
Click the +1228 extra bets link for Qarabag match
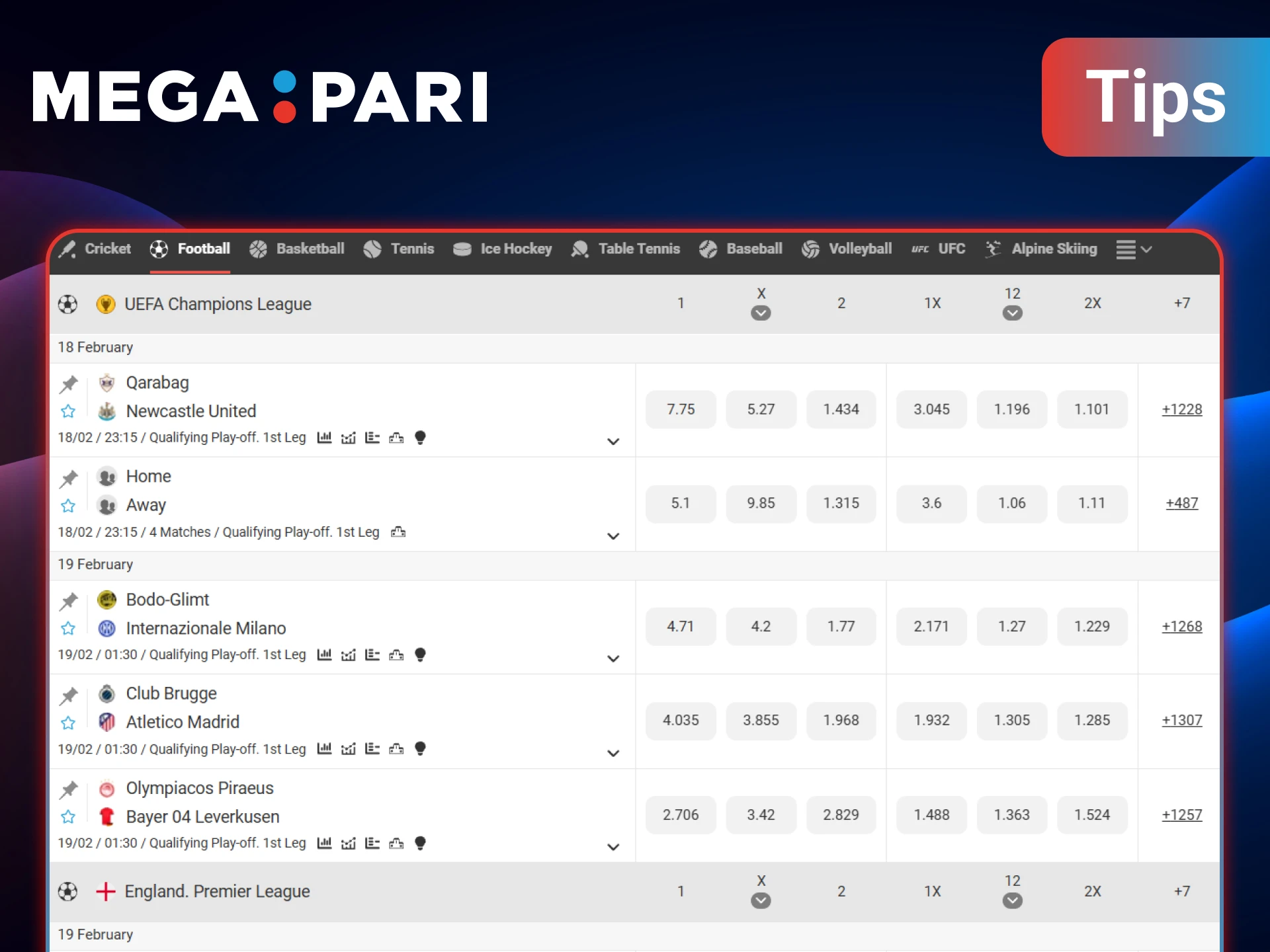coord(1182,409)
